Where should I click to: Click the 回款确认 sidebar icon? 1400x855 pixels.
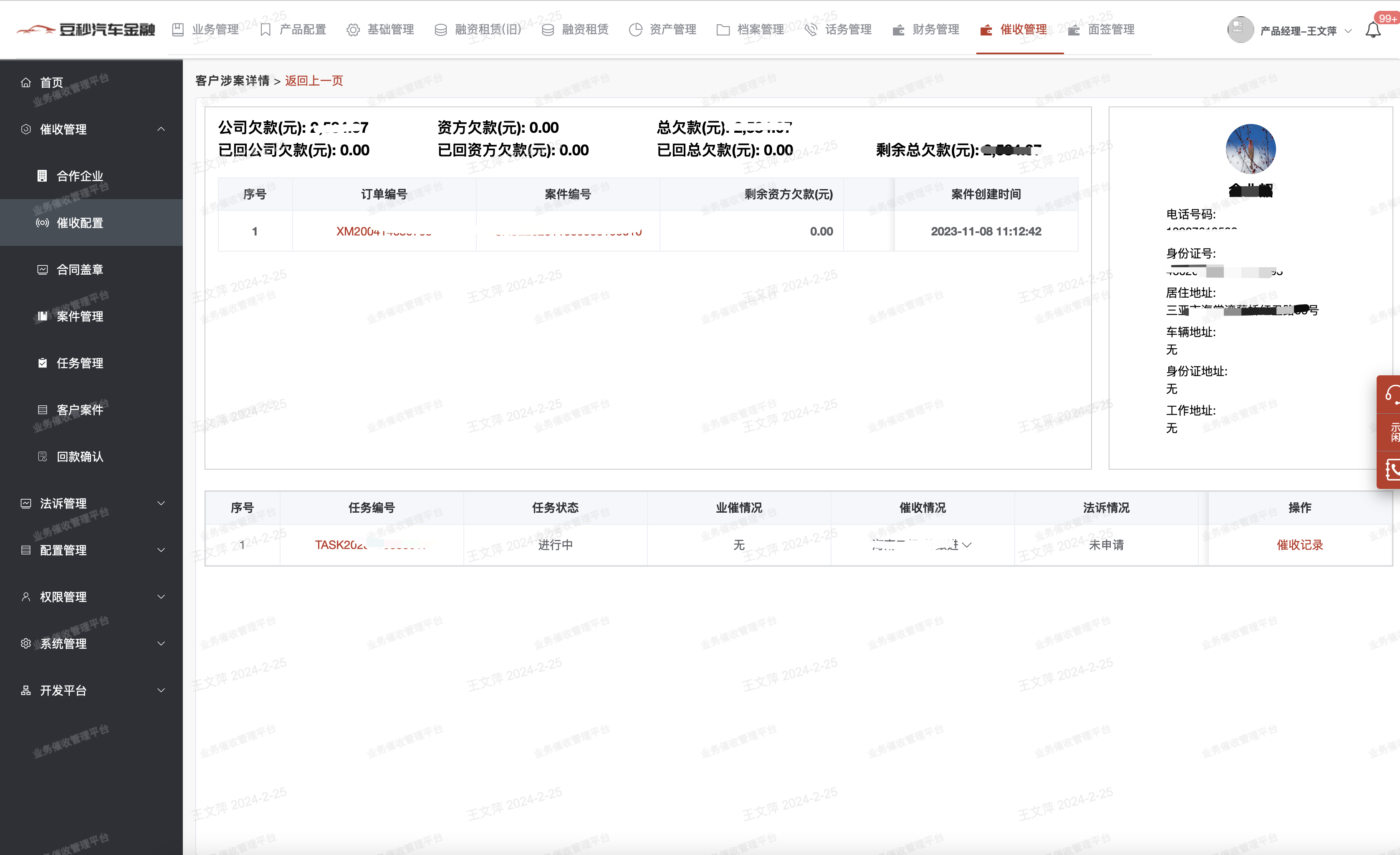tap(43, 457)
